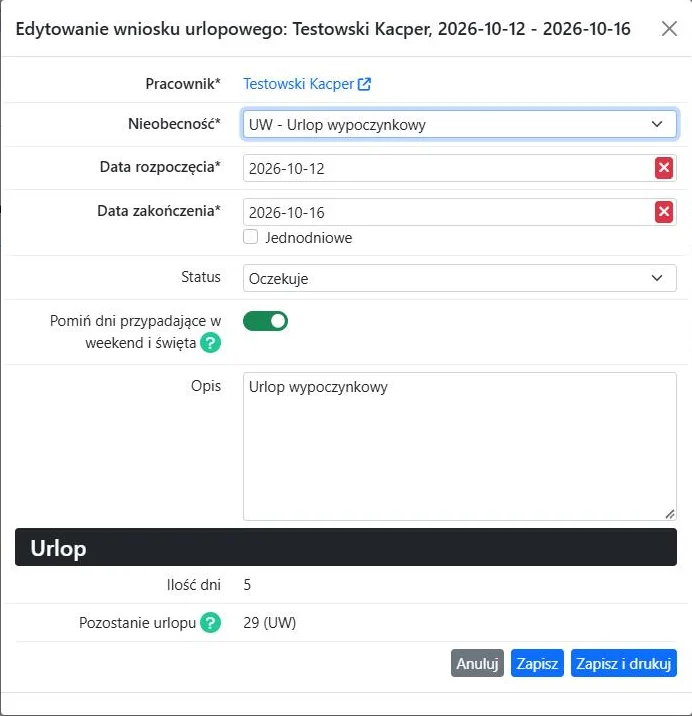Show help for skipping weekends and holidays
Image resolution: width=692 pixels, height=716 pixels.
(211, 343)
